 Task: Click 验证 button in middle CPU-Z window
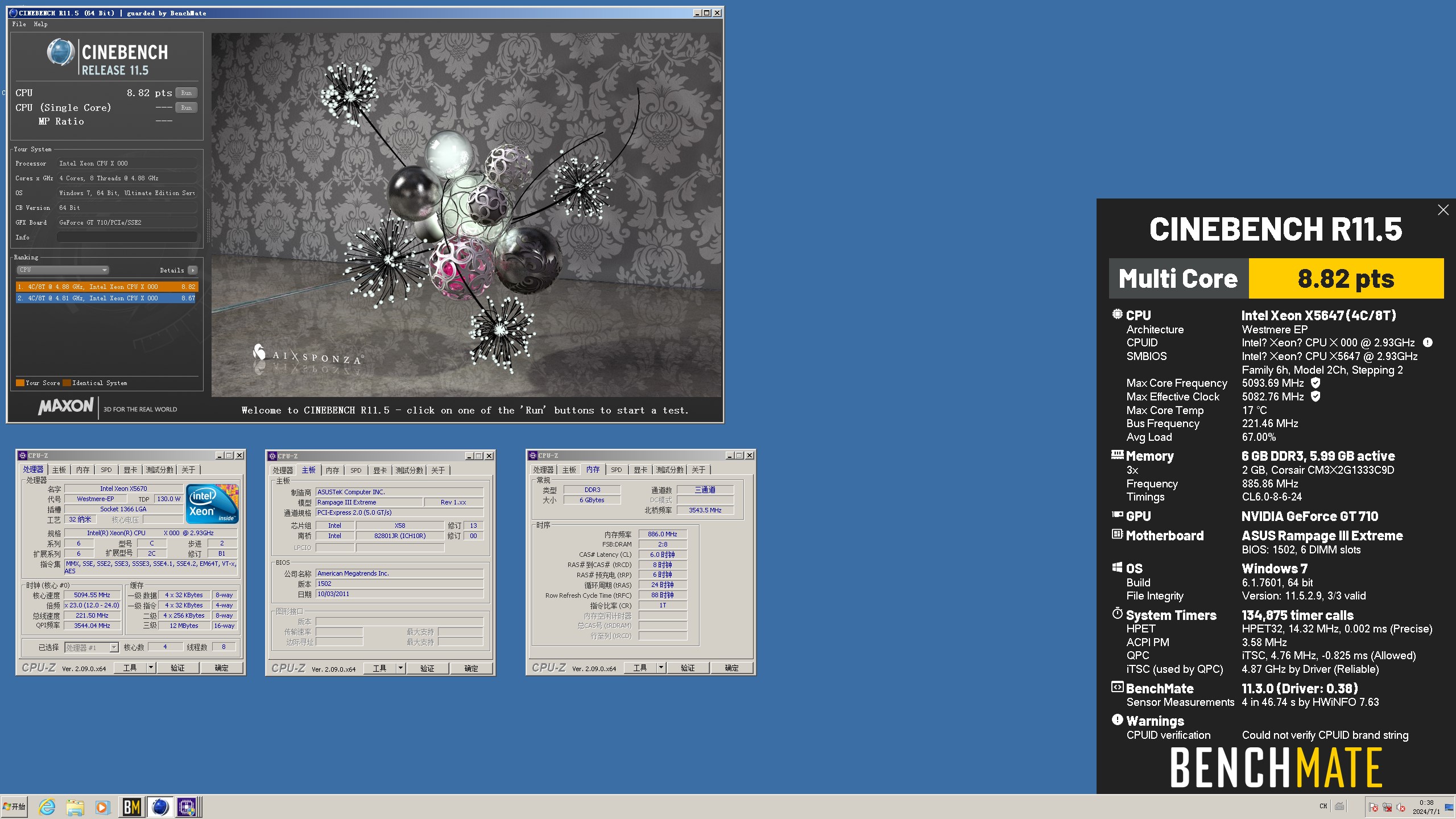coord(427,668)
